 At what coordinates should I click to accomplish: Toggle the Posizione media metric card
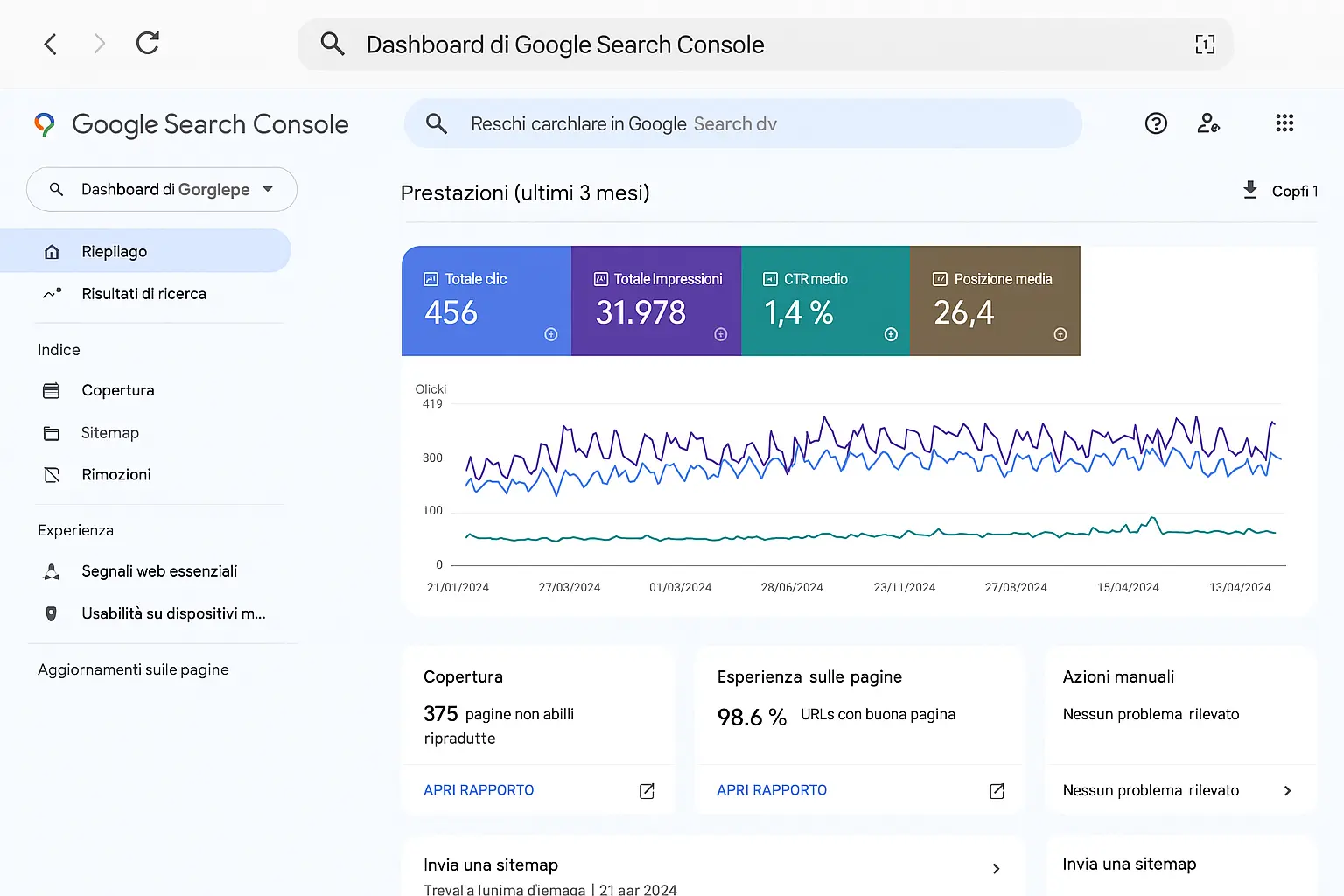click(x=995, y=301)
